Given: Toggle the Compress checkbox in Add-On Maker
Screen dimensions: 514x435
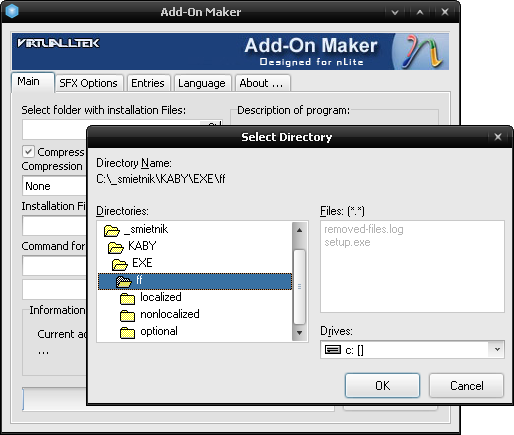Looking at the screenshot, I should tap(28, 152).
